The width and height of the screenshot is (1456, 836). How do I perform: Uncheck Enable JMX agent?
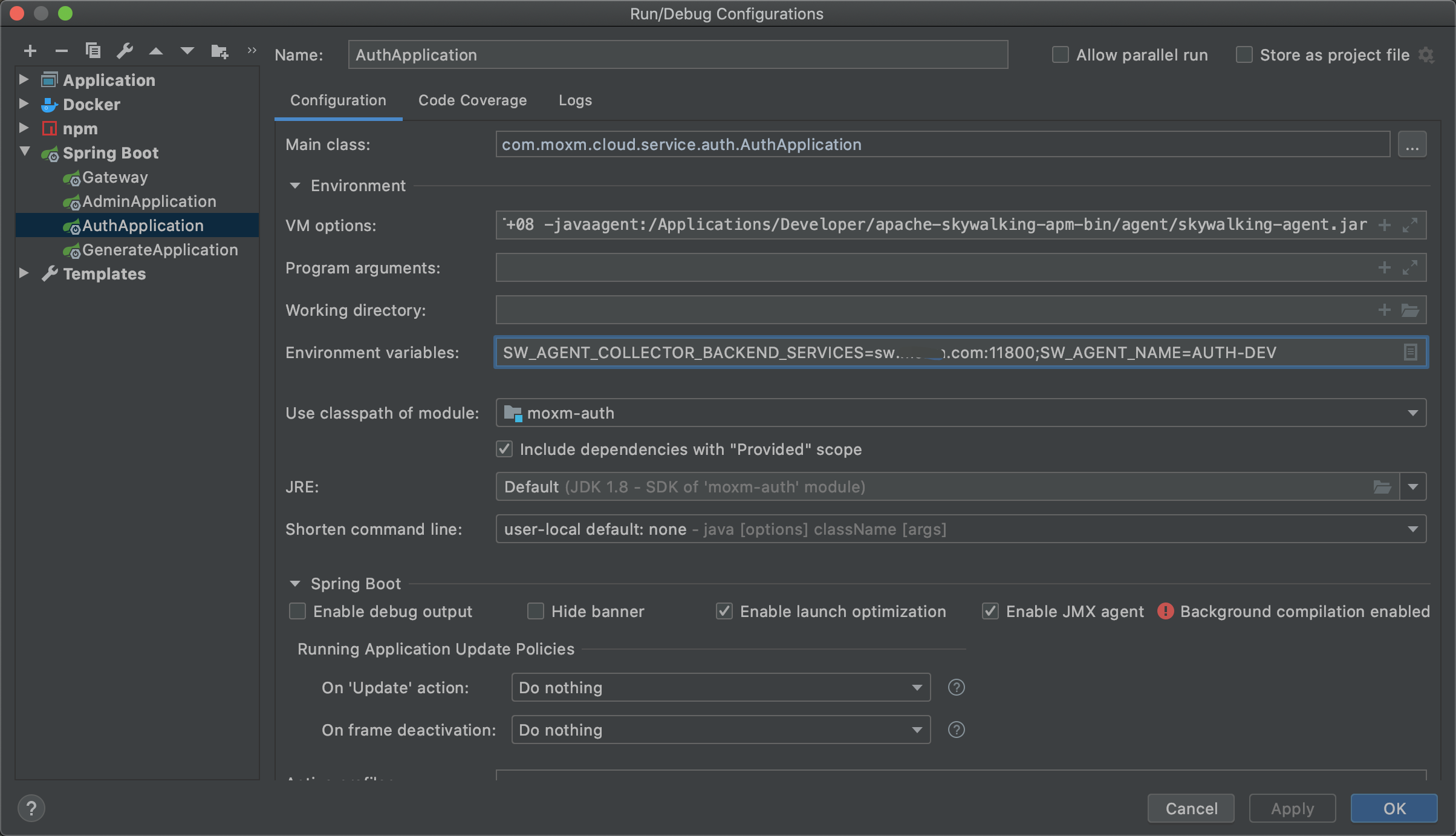pyautogui.click(x=990, y=611)
